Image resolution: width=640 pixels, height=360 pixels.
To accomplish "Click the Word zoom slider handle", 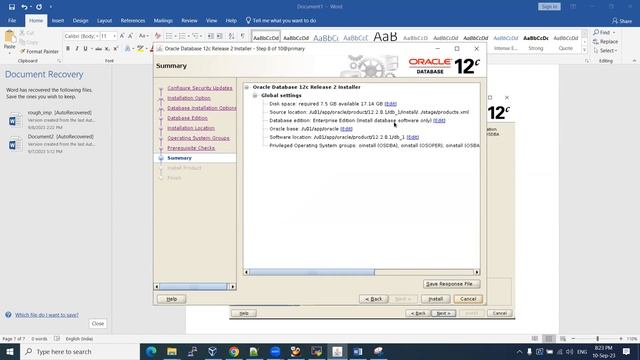I will click(598, 339).
